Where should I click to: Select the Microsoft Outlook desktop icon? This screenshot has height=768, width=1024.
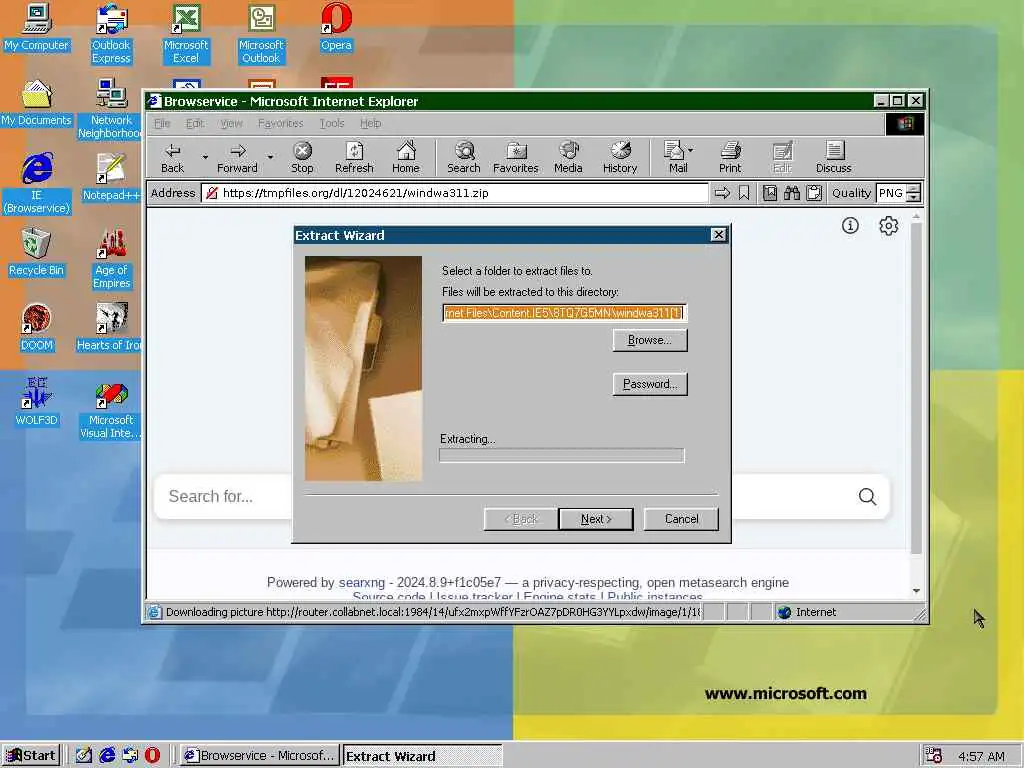coord(261,34)
